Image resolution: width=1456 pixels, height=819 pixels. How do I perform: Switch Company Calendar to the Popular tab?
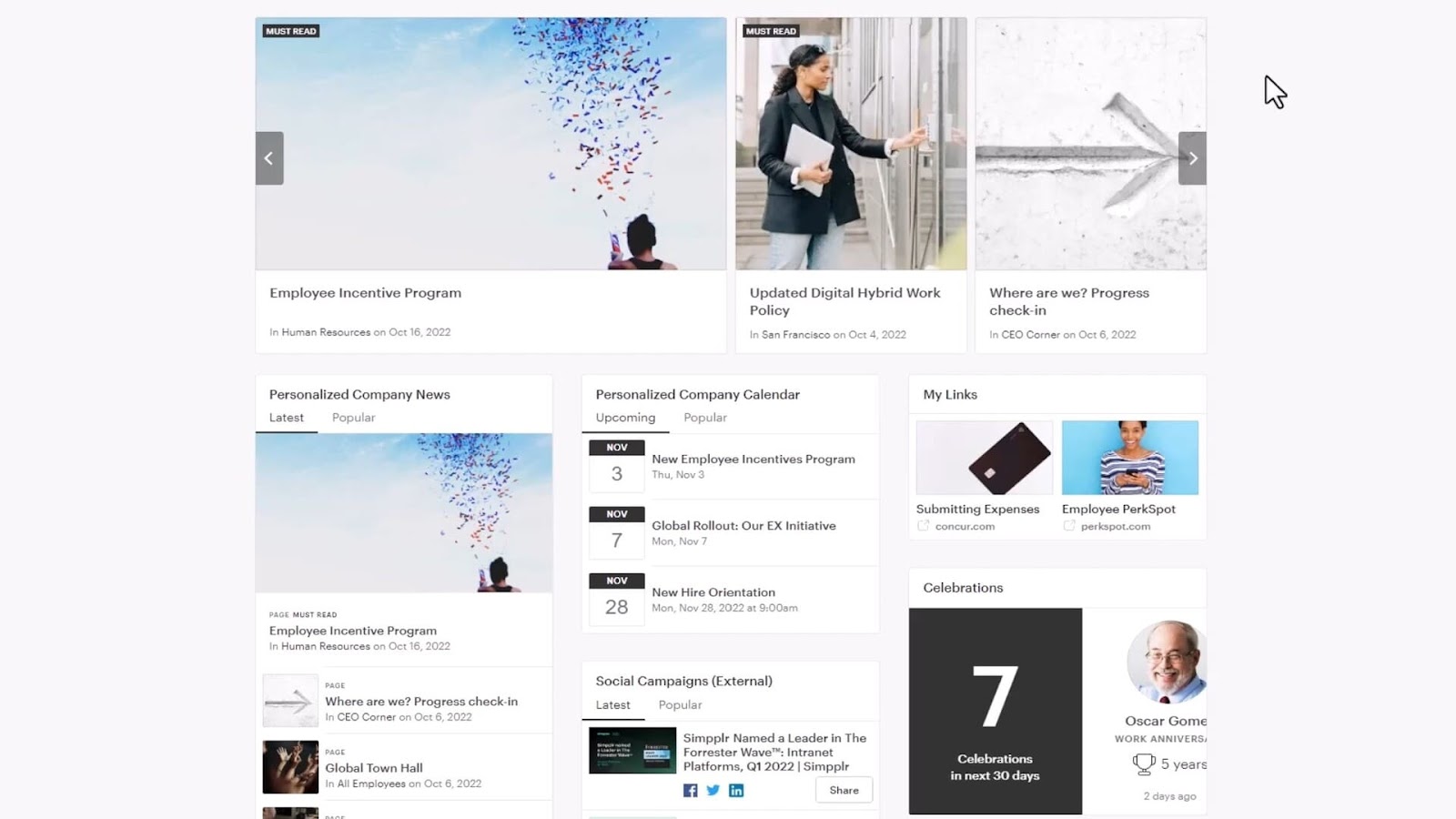coord(705,418)
